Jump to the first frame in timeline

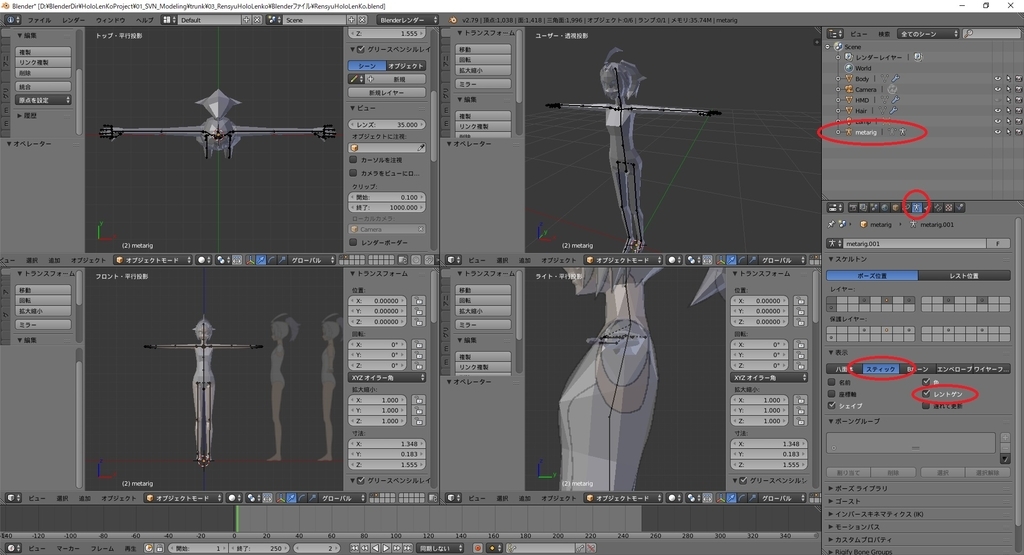pyautogui.click(x=354, y=548)
